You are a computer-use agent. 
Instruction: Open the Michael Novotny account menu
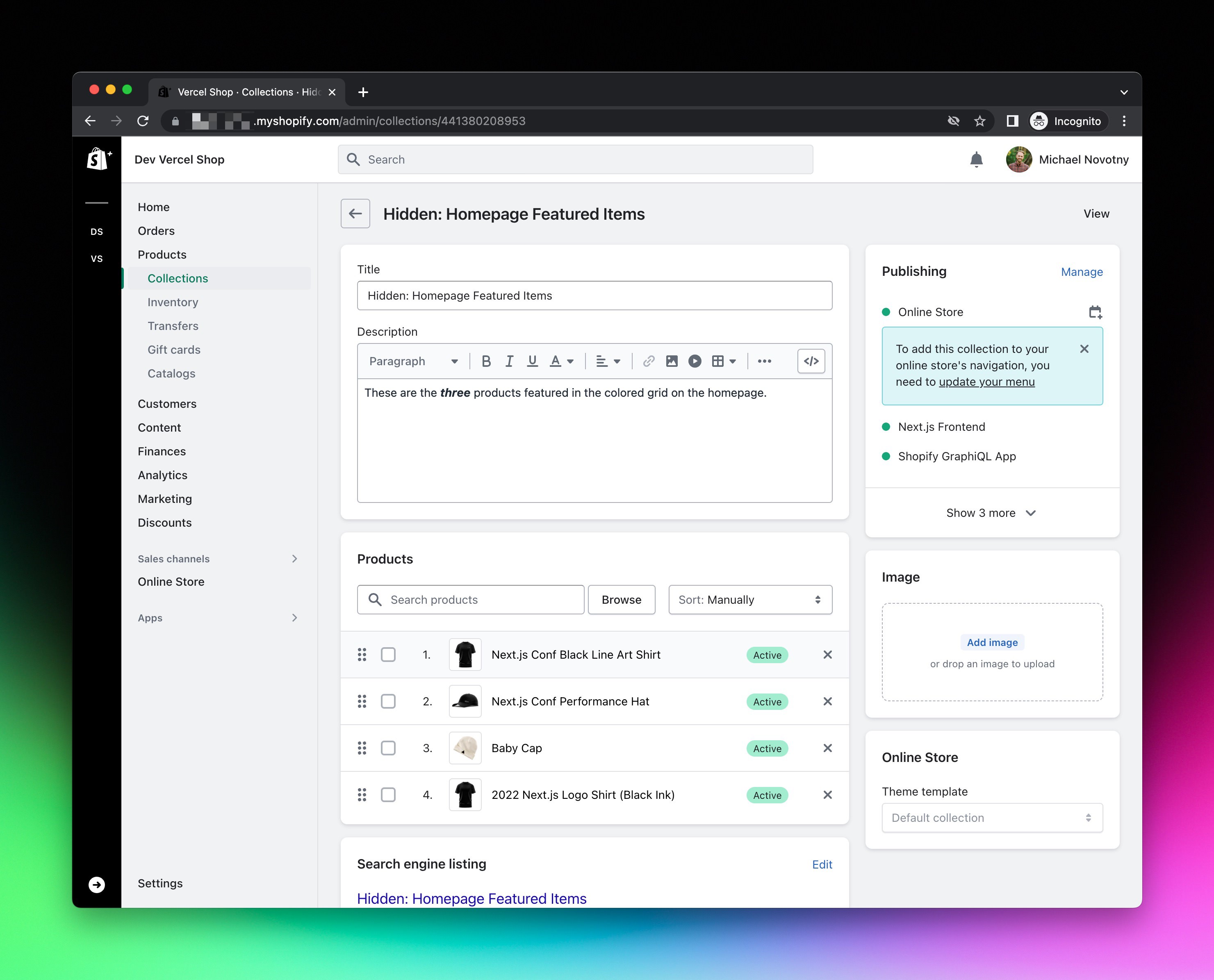(x=1067, y=160)
